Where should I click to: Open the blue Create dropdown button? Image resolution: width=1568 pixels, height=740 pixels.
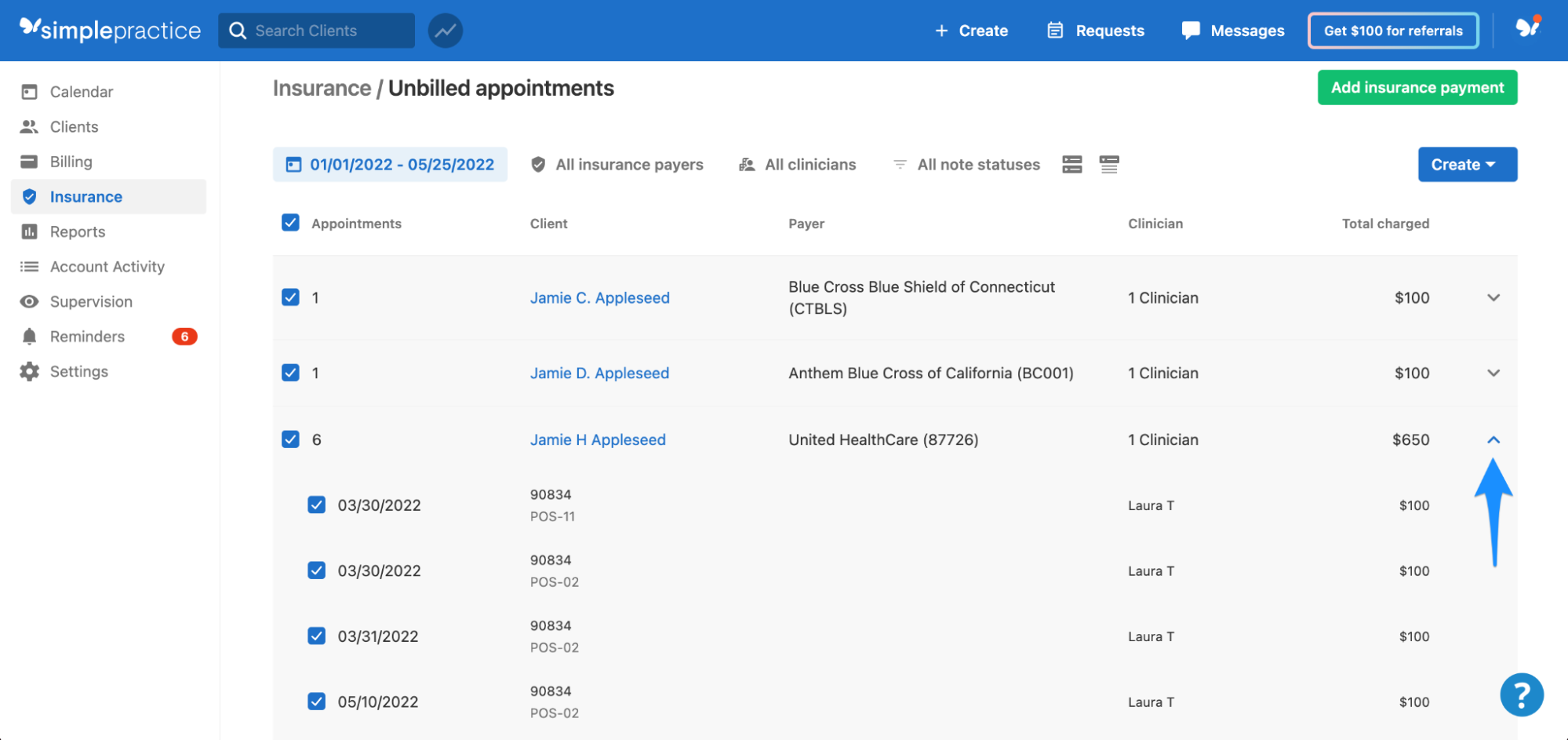click(x=1468, y=164)
